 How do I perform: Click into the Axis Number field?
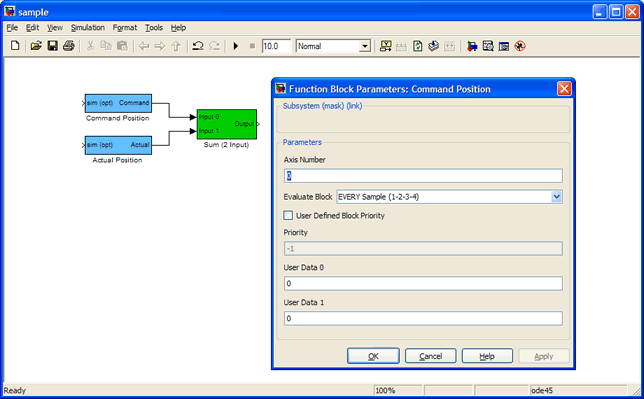pos(423,176)
